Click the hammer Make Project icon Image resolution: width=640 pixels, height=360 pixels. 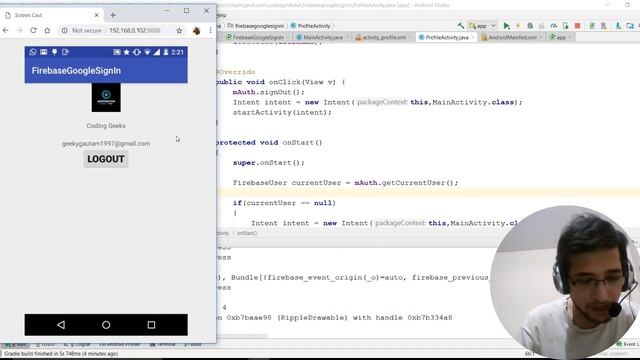coord(460,26)
